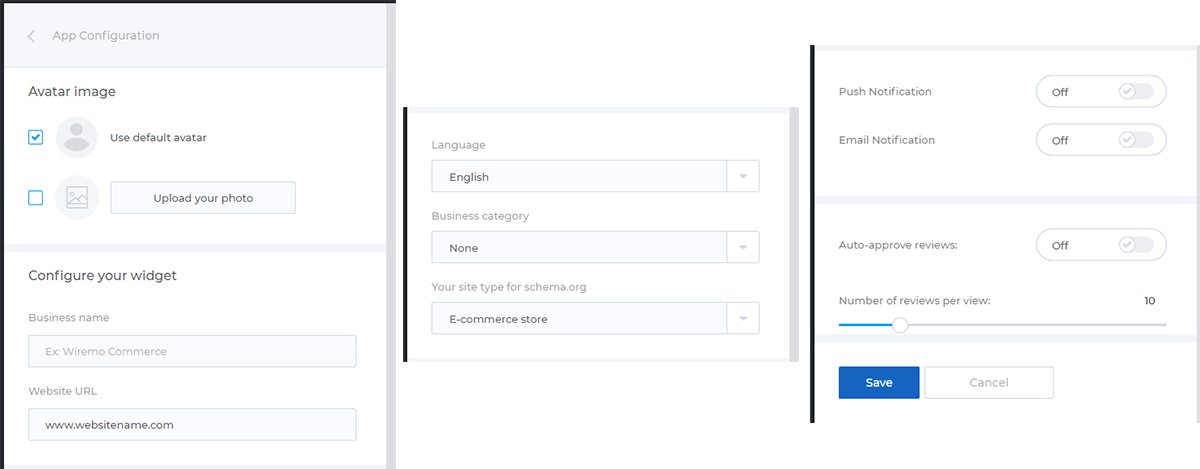Click the image placeholder photo icon
The image size is (1200, 469).
pyautogui.click(x=77, y=198)
